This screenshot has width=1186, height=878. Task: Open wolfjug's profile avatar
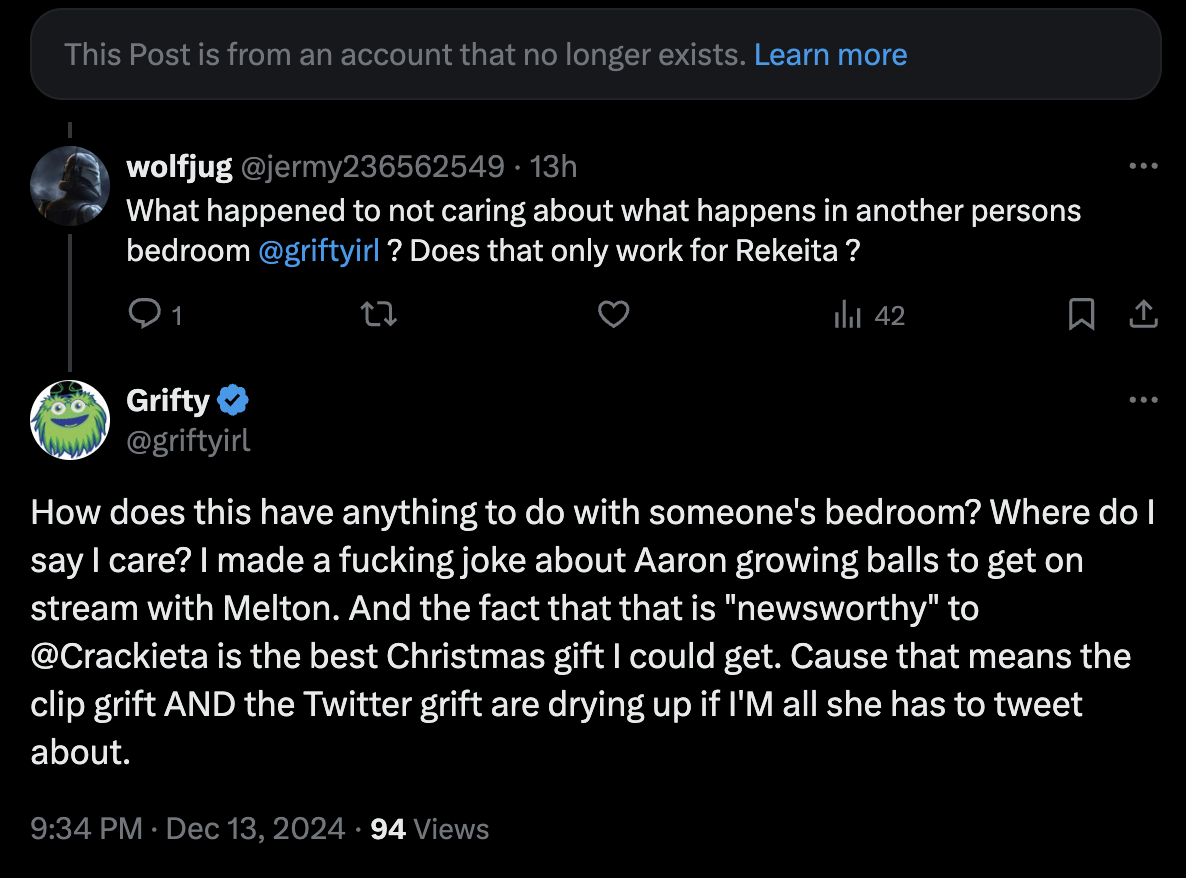coord(70,186)
